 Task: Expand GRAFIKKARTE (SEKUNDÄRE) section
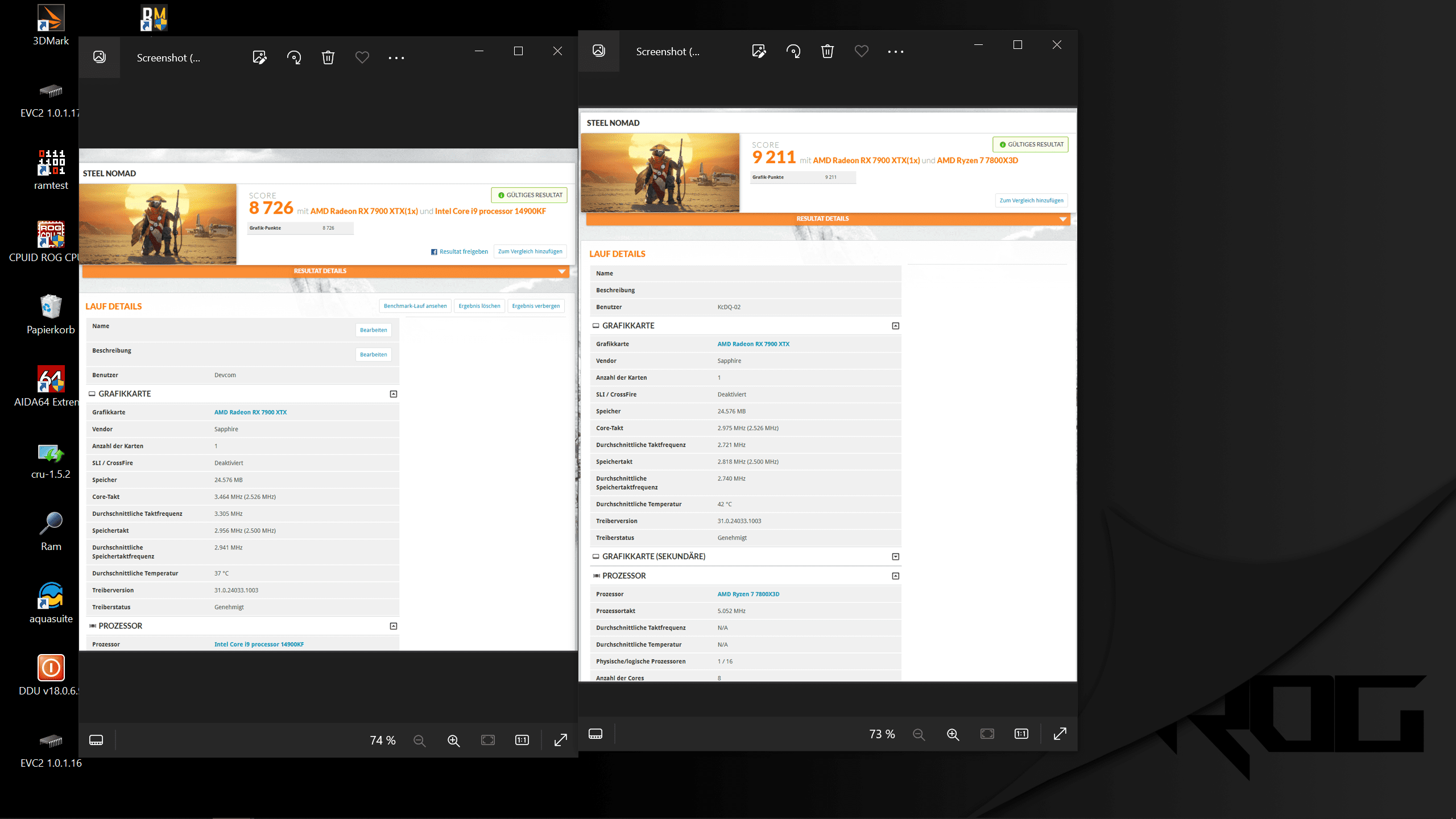click(x=896, y=556)
